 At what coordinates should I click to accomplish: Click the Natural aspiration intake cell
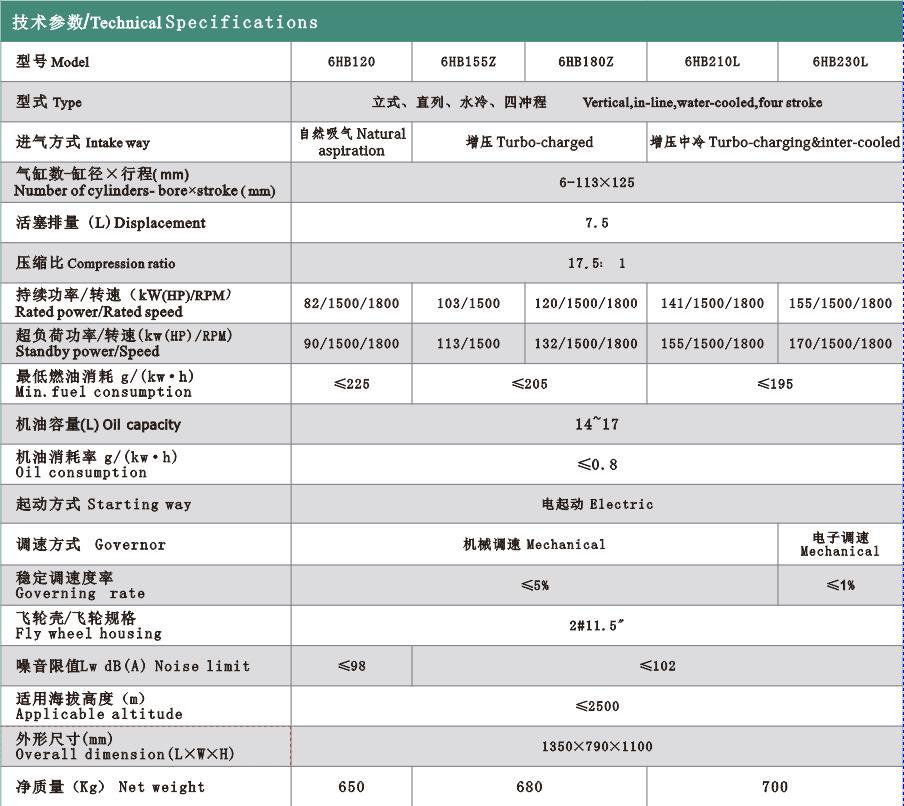pyautogui.click(x=352, y=142)
